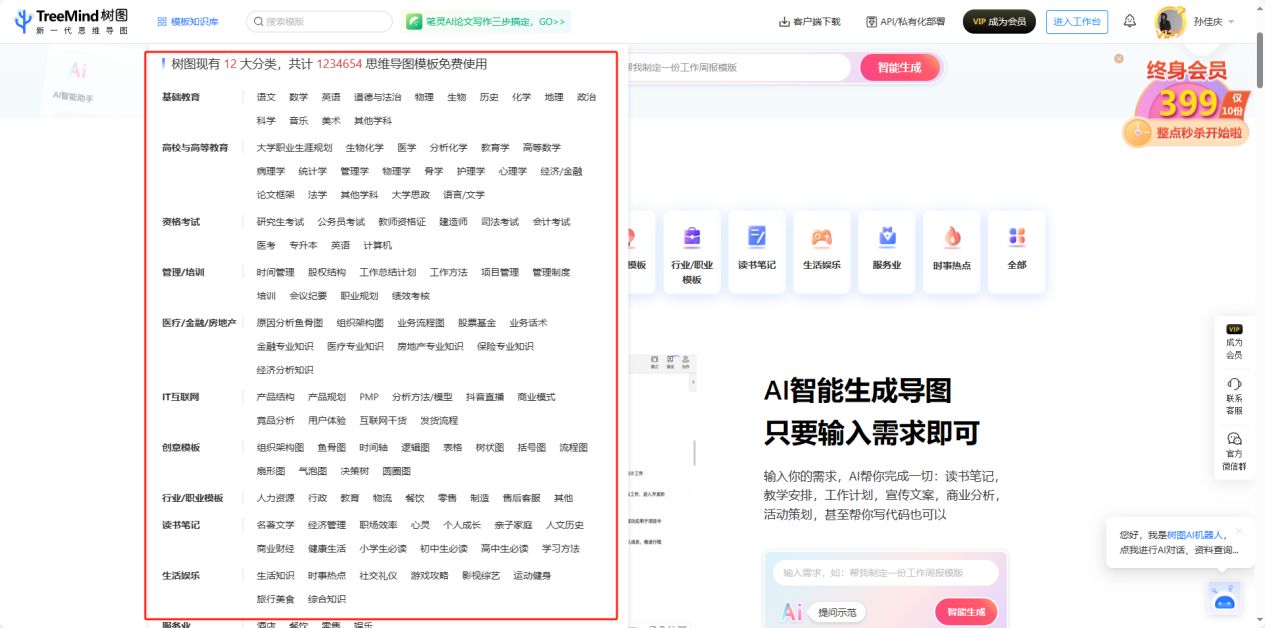Open the 医疗/金融/房地产 category heading
Image resolution: width=1265 pixels, height=628 pixels.
pos(199,323)
